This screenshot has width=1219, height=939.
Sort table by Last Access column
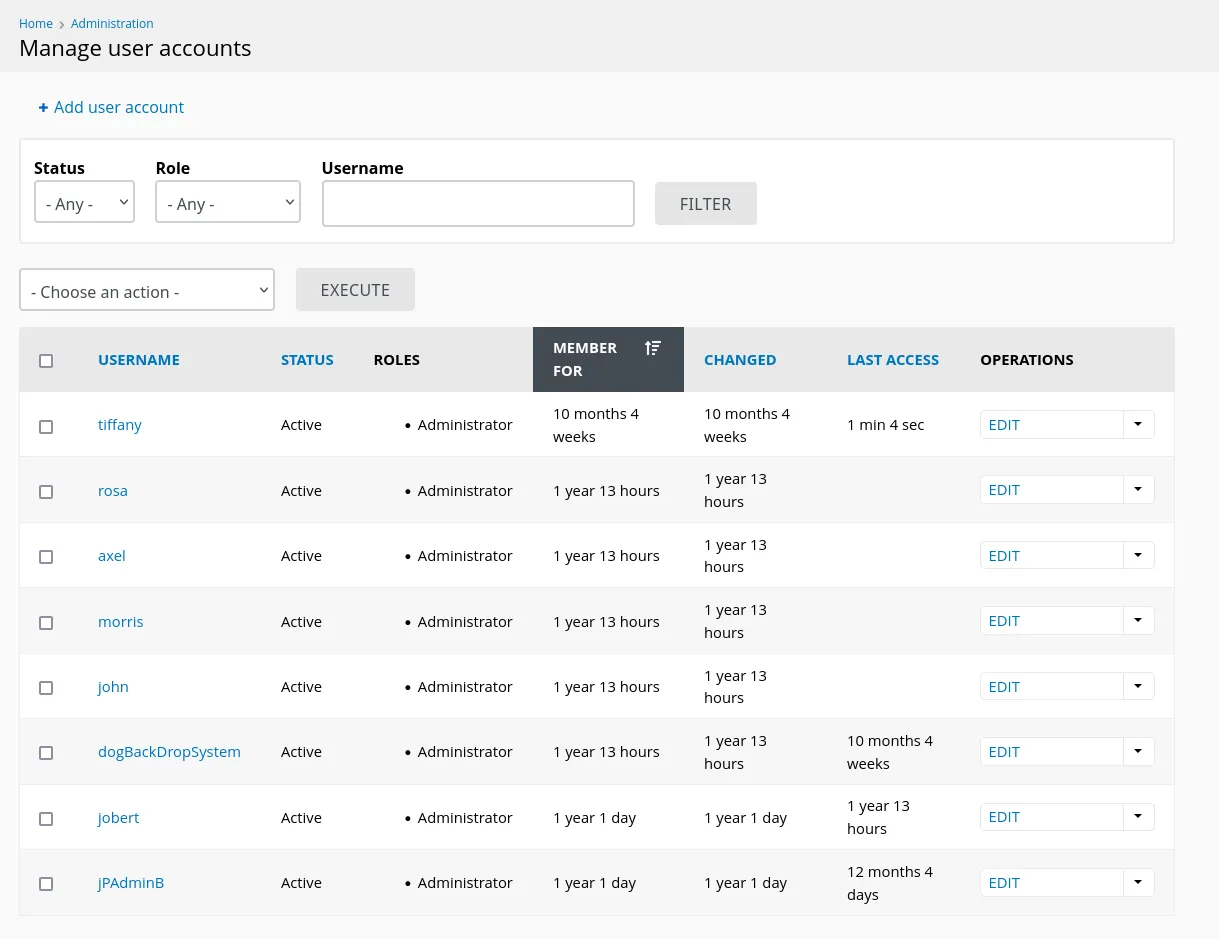(x=892, y=360)
